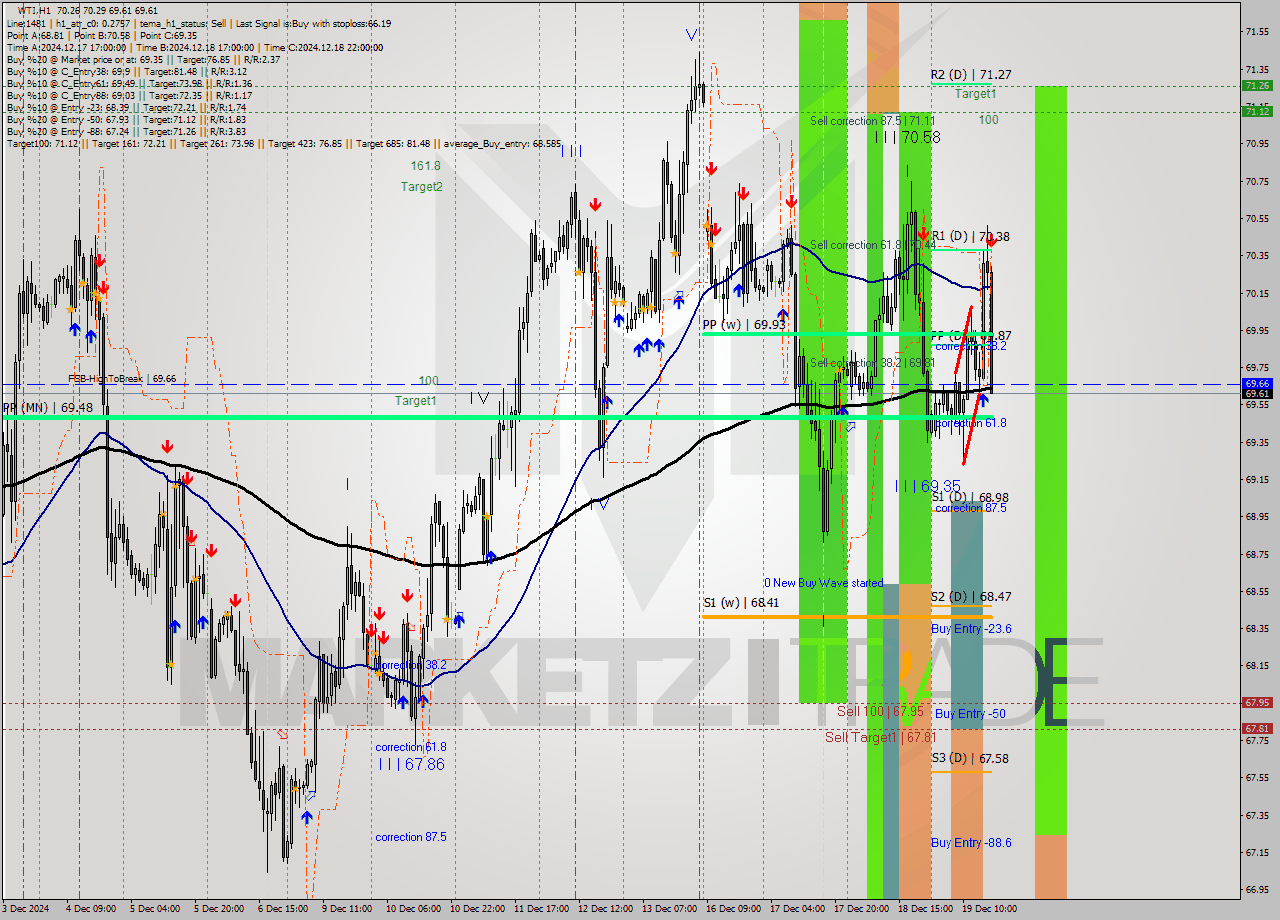
Task: Click the '5 Dec 04:00' time axis label
Action: pyautogui.click(x=154, y=909)
